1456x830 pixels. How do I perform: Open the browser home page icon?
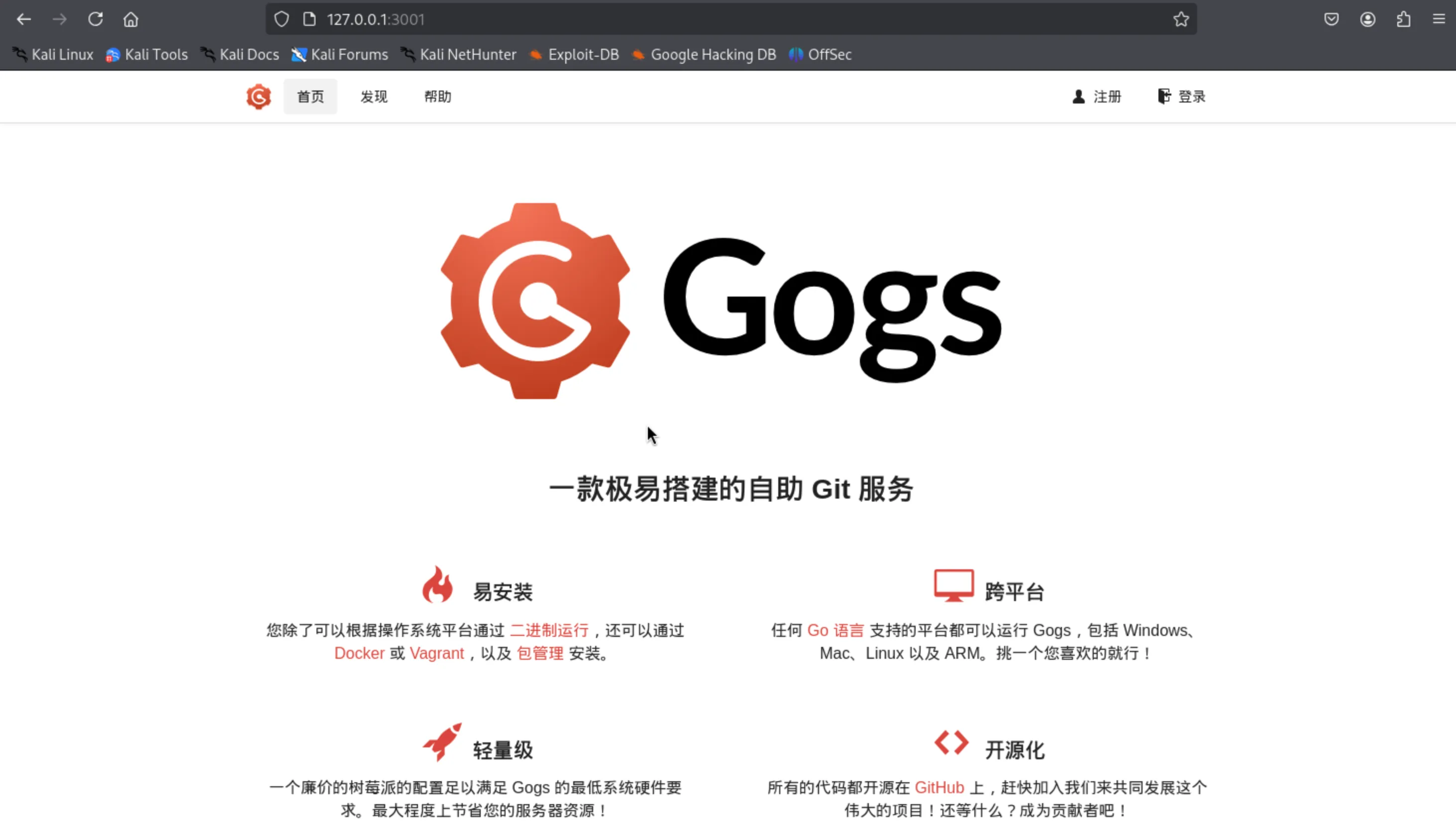130,19
